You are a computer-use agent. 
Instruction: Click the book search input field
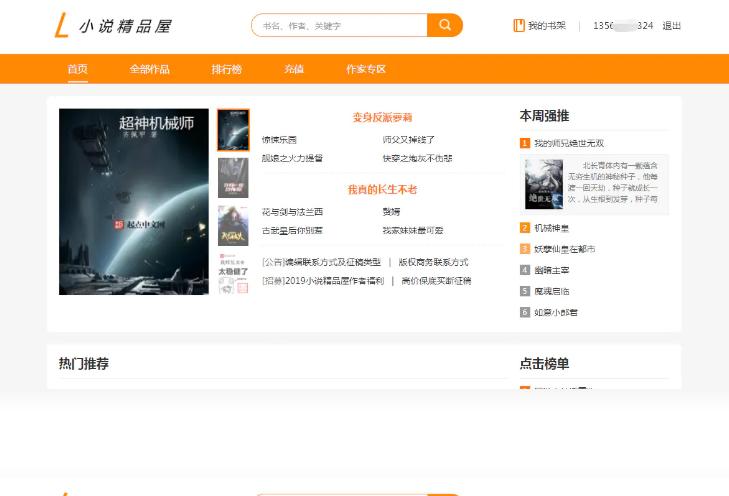tap(340, 26)
